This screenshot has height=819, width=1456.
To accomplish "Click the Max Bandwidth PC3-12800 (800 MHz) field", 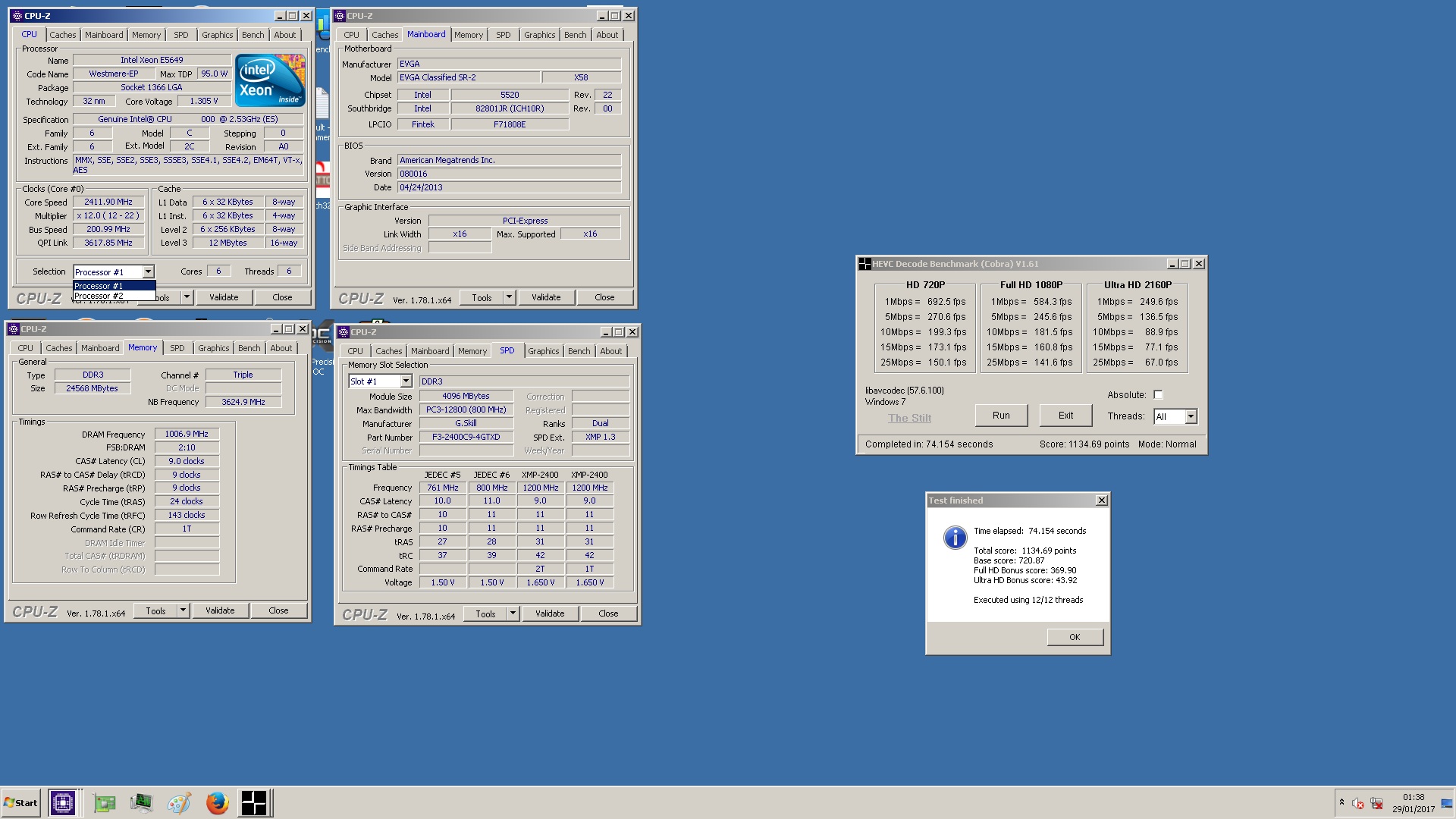I will (x=466, y=409).
